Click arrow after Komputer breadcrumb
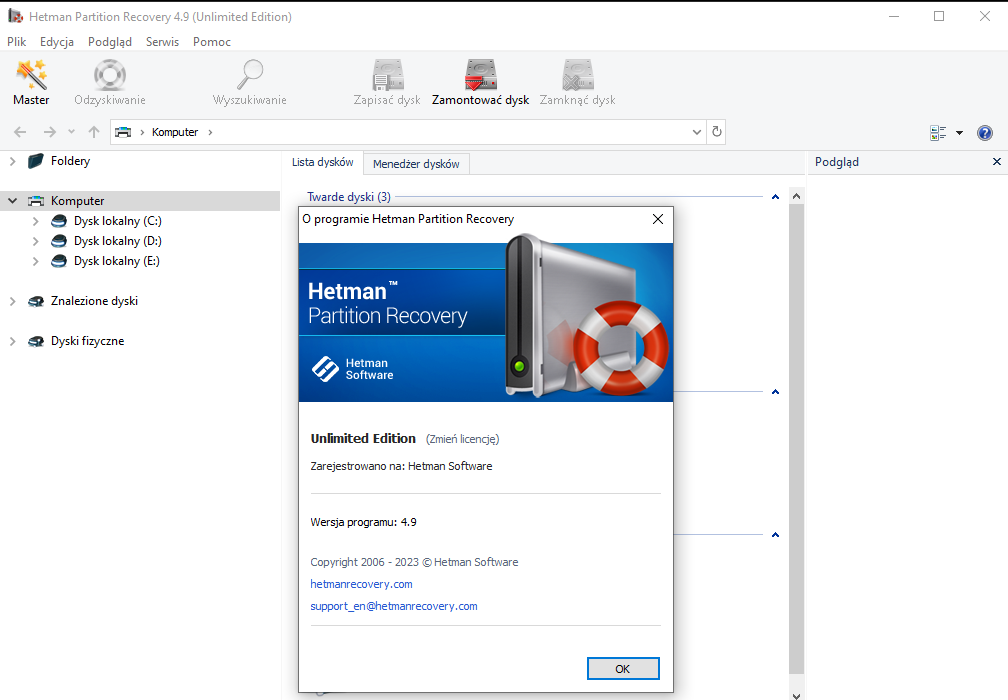Viewport: 1008px width, 700px height. tap(210, 132)
